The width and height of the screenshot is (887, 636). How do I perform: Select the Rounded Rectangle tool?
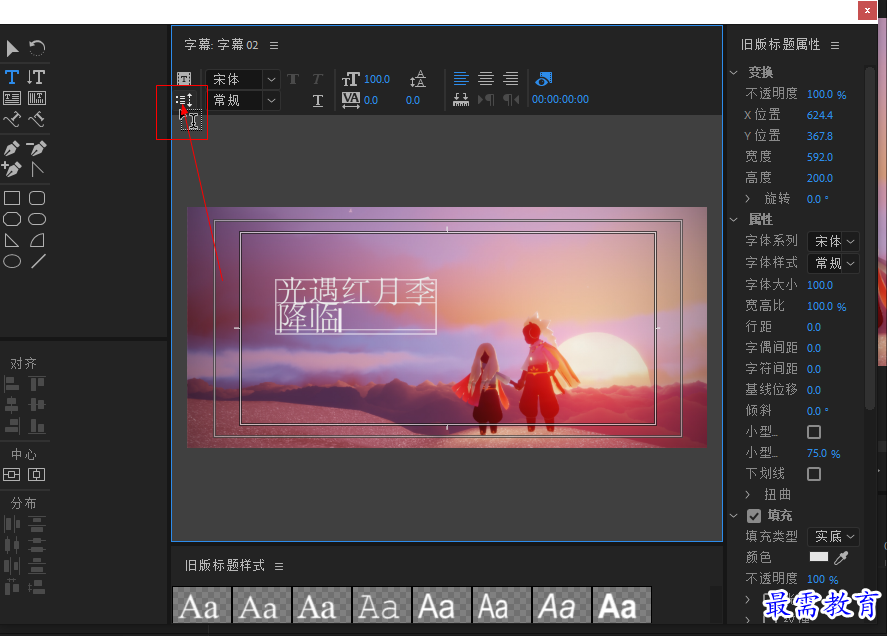tap(37, 198)
